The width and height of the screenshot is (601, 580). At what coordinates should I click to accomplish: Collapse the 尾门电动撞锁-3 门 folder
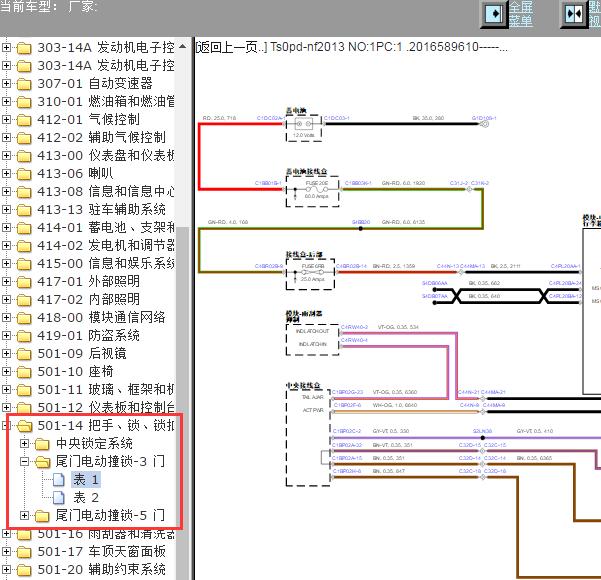pos(25,462)
